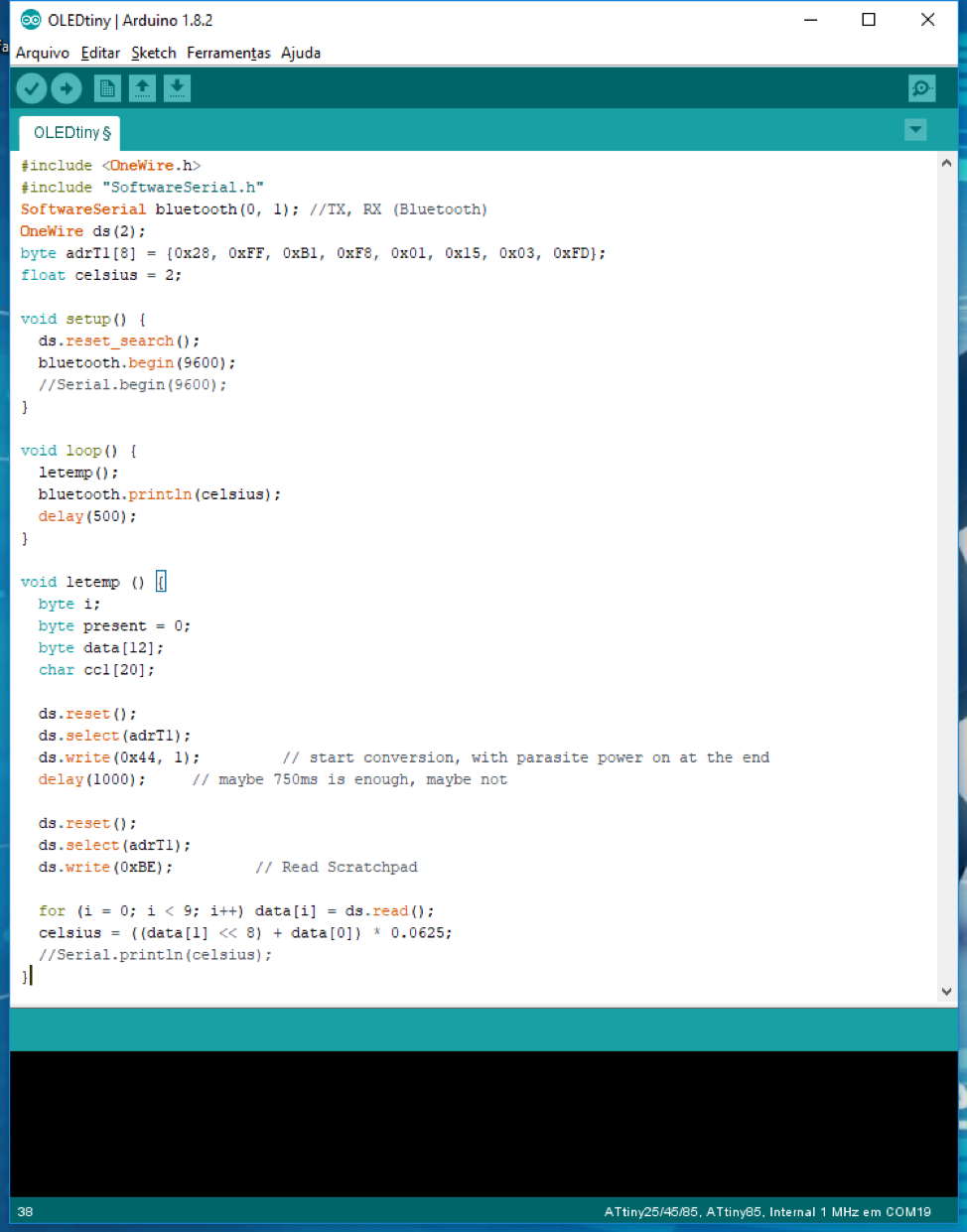The image size is (967, 1232).
Task: Click the 'float celsius = 2;' line
Action: 101,275
